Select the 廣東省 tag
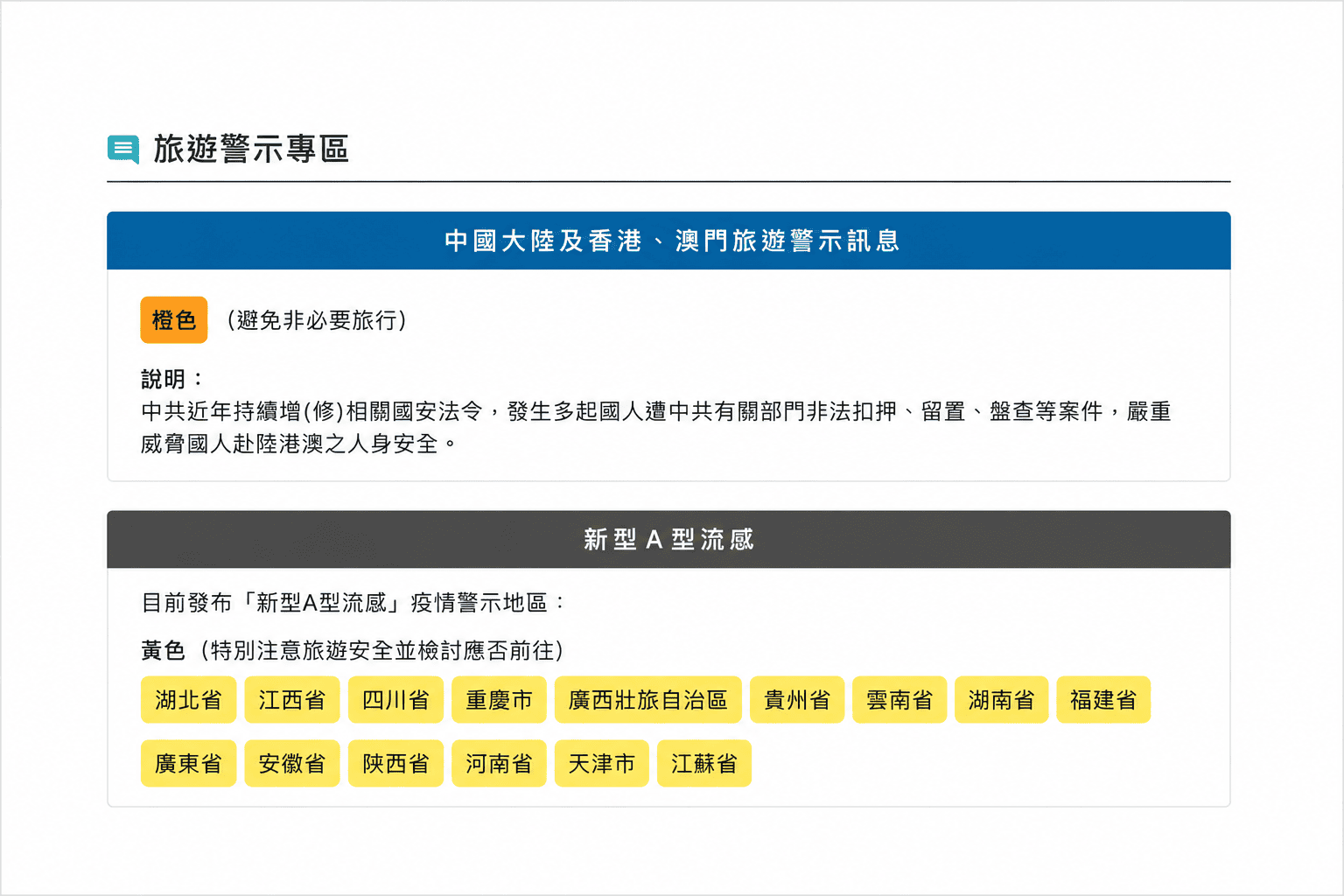Image resolution: width=1344 pixels, height=896 pixels. pyautogui.click(x=189, y=764)
